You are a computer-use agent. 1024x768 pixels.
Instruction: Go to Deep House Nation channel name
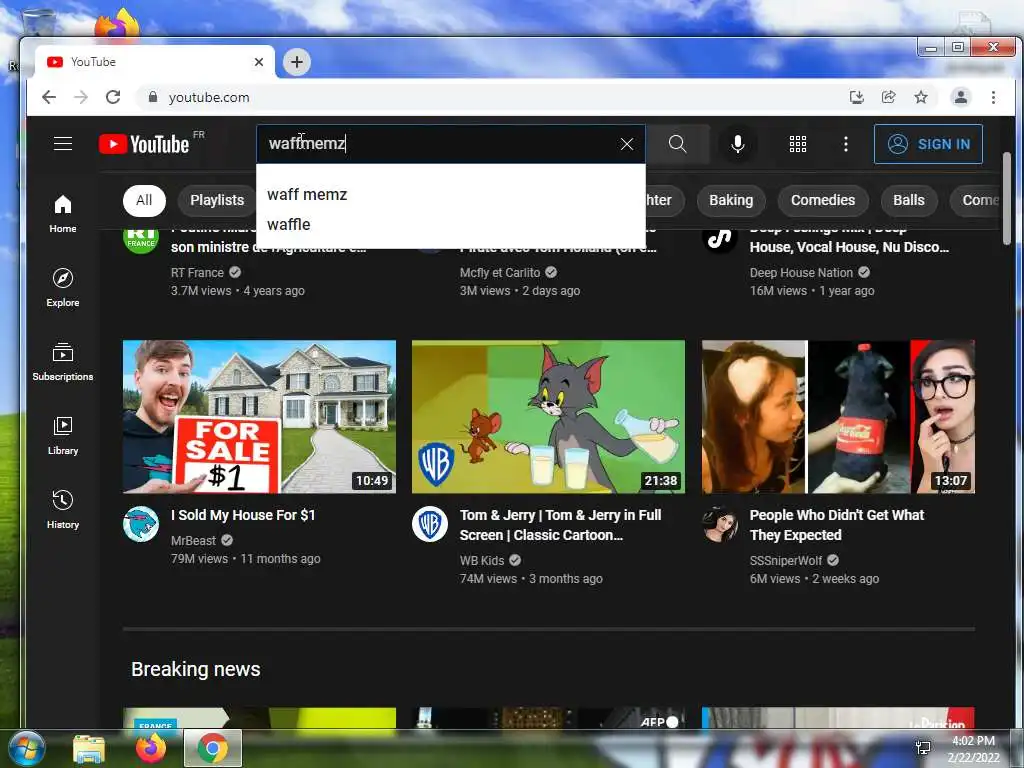click(x=801, y=273)
